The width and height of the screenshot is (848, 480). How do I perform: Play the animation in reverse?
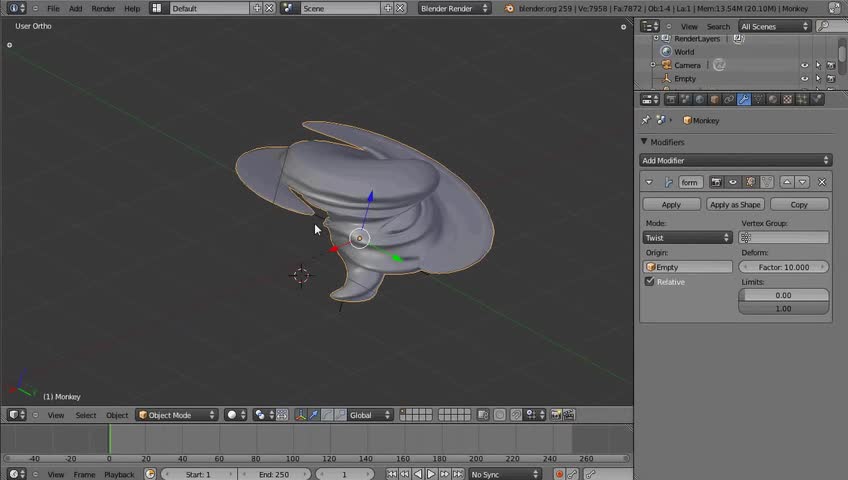coord(418,474)
